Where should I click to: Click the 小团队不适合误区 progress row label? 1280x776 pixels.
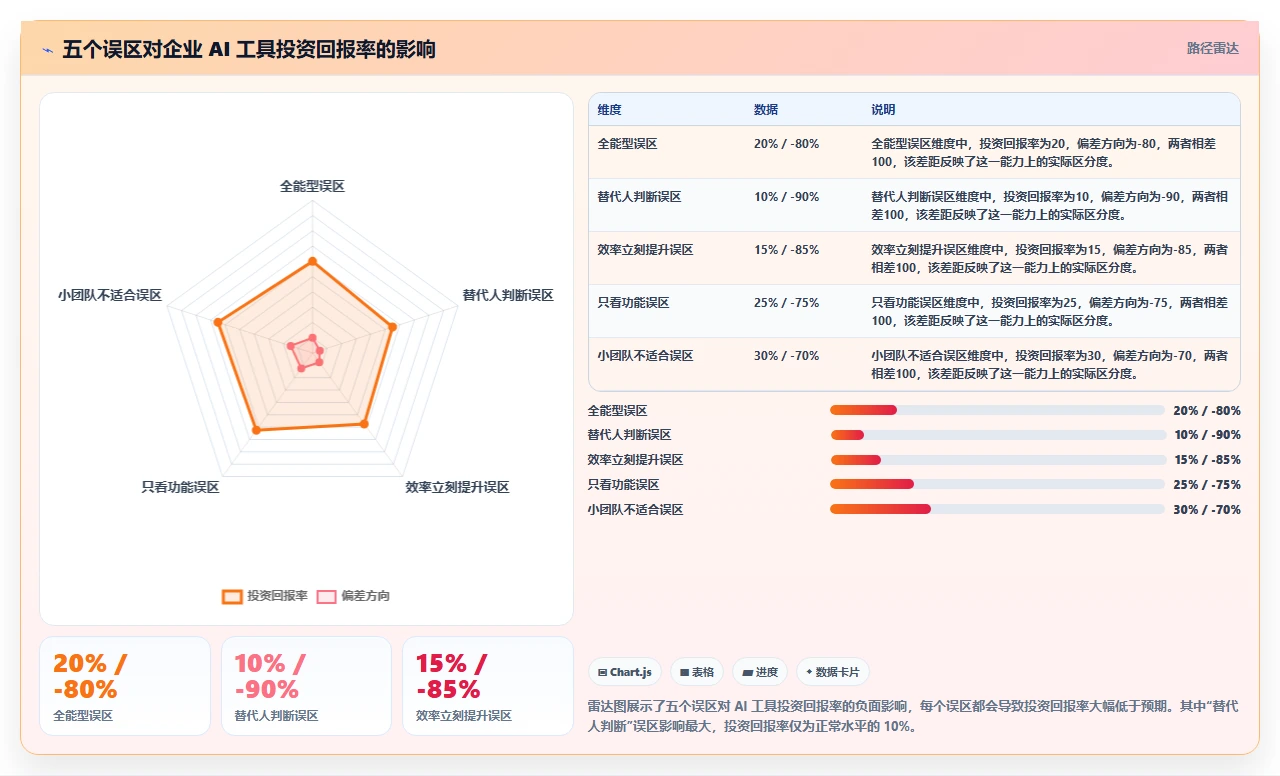point(636,510)
